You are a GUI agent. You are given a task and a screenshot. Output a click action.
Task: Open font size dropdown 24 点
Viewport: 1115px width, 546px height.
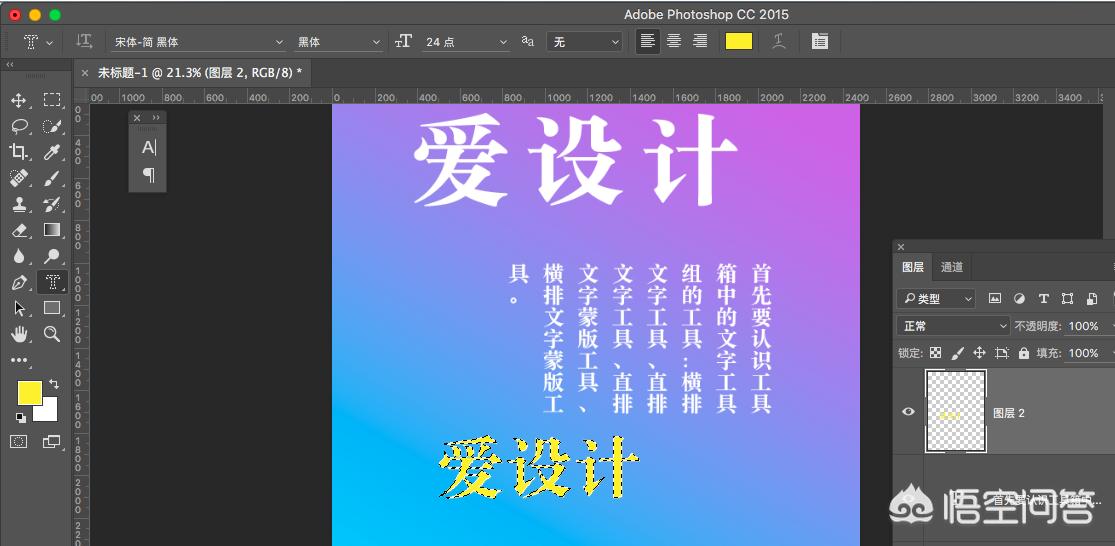(466, 42)
